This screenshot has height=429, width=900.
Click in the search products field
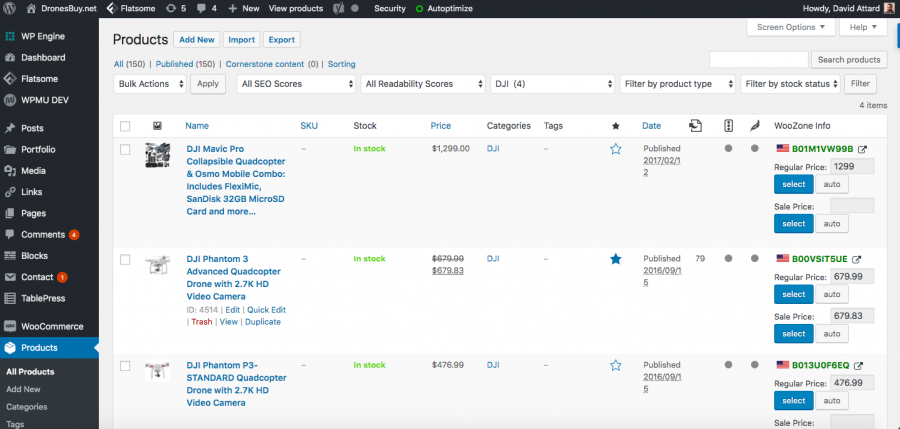point(759,60)
